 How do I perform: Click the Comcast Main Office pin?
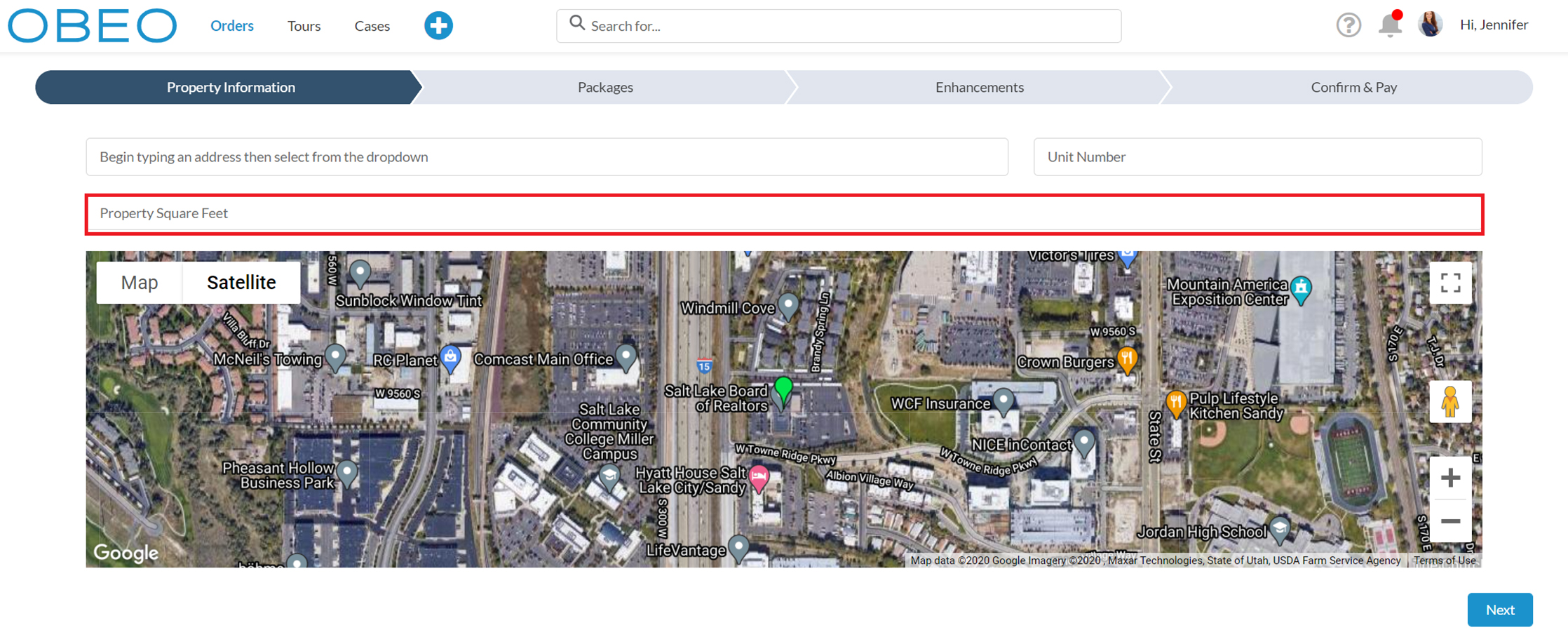coord(626,358)
